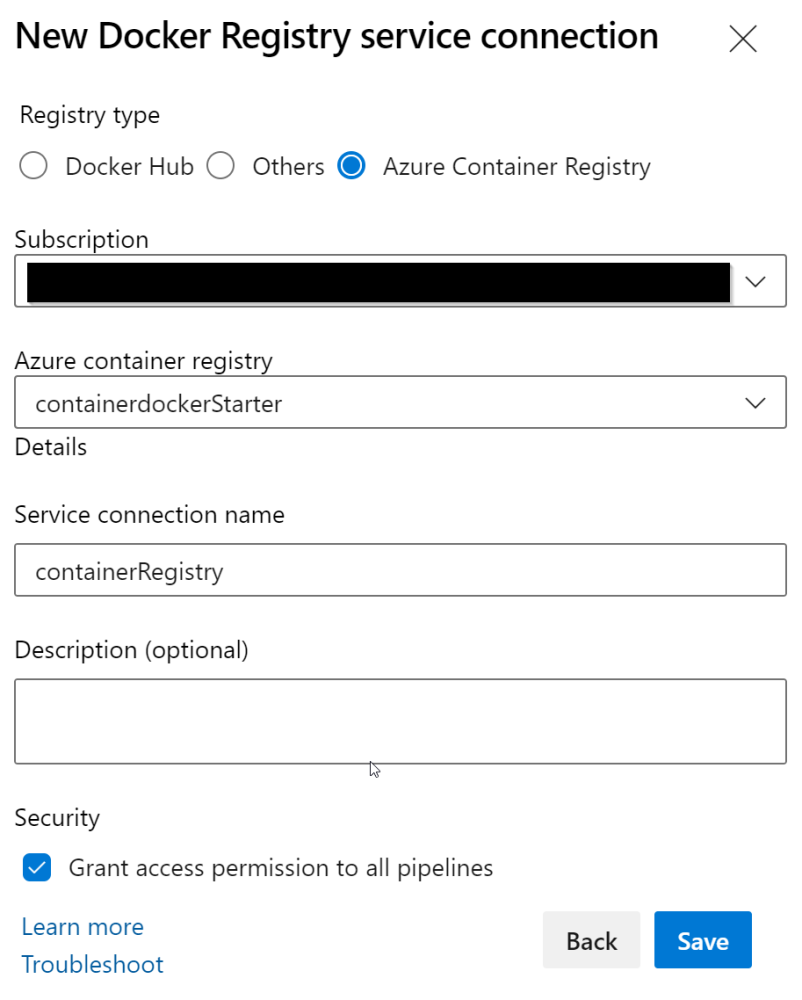Click the Troubleshoot link
This screenshot has width=802, height=1000.
click(x=92, y=964)
